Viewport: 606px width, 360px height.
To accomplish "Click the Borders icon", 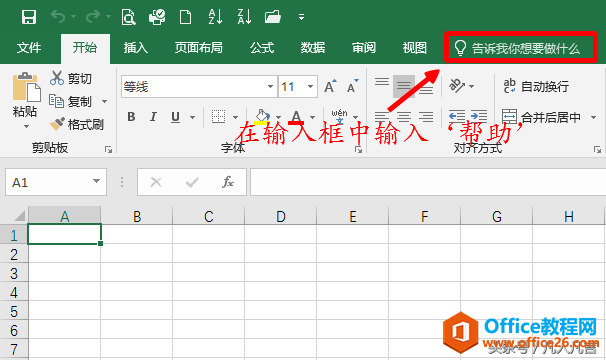I will [218, 117].
